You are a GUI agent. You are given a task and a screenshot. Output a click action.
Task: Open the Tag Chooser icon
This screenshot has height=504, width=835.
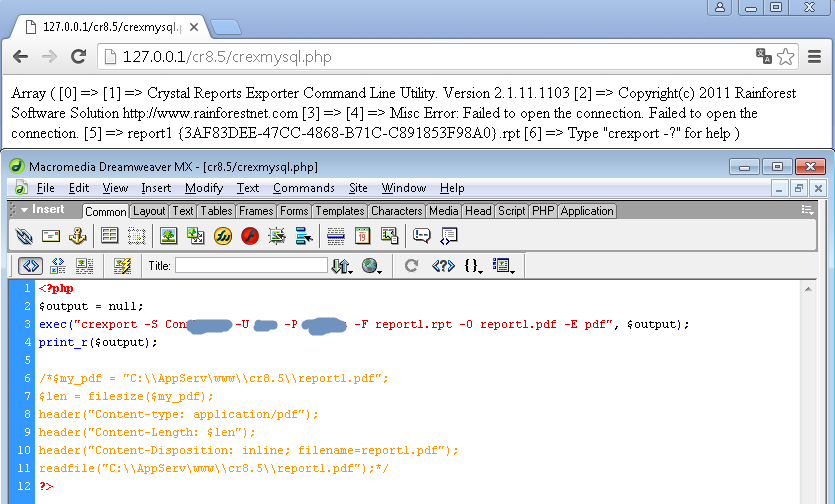click(x=448, y=236)
